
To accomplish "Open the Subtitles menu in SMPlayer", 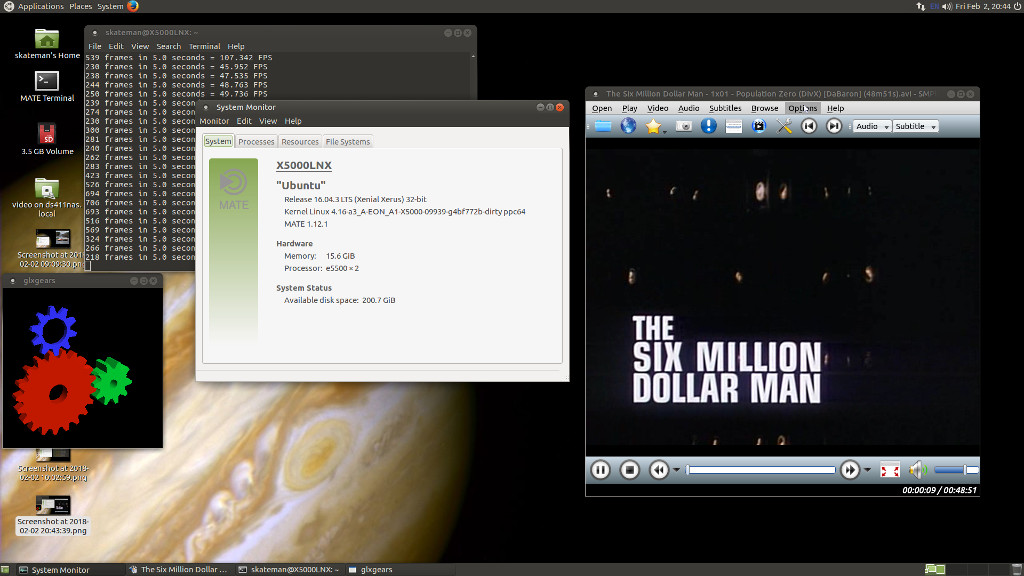I will [x=725, y=108].
